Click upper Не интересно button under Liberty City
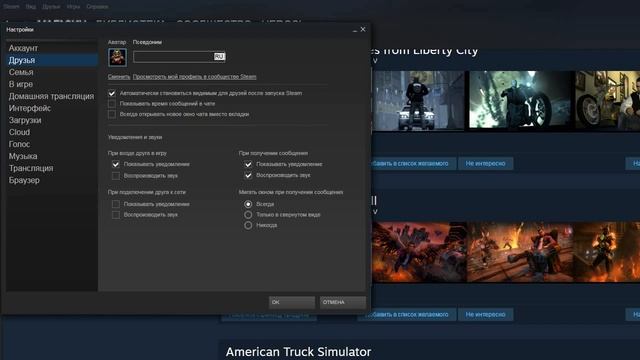This screenshot has width=640, height=360. pyautogui.click(x=485, y=164)
